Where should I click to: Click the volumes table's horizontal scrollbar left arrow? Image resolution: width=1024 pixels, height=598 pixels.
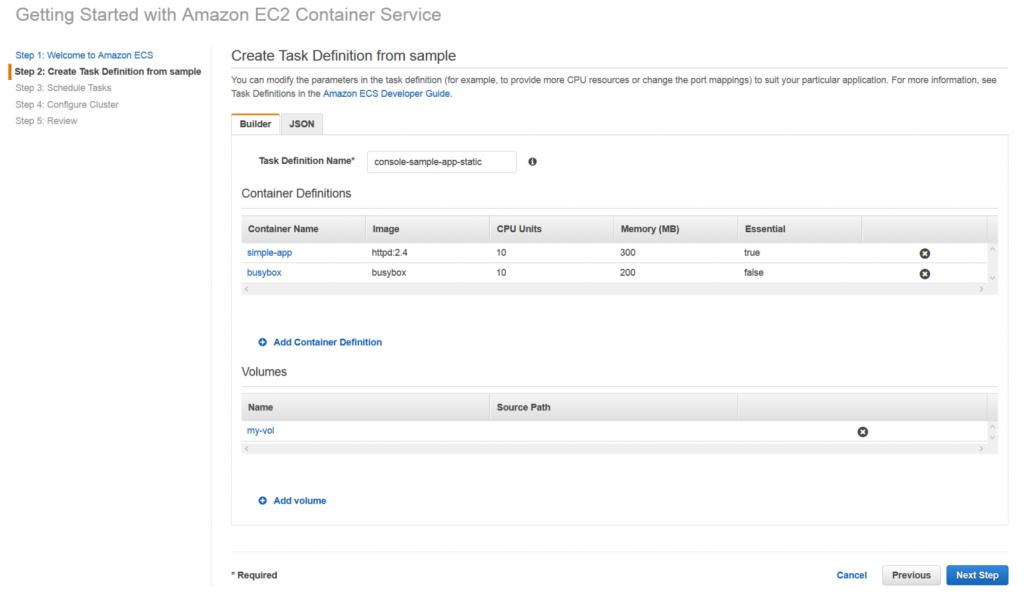[246, 448]
